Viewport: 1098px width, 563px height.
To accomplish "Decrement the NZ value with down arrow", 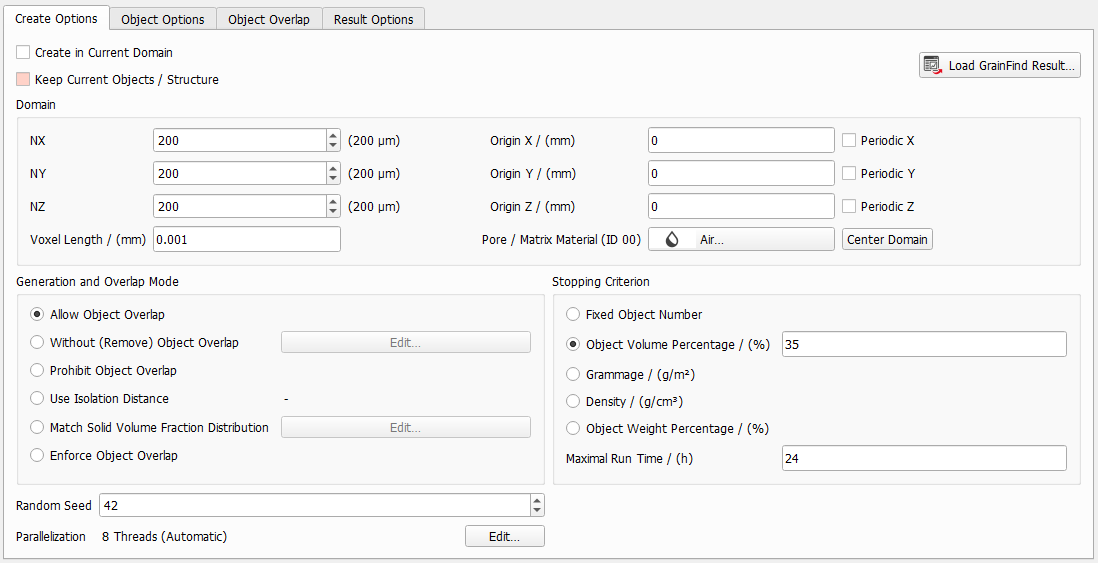I will 333,212.
